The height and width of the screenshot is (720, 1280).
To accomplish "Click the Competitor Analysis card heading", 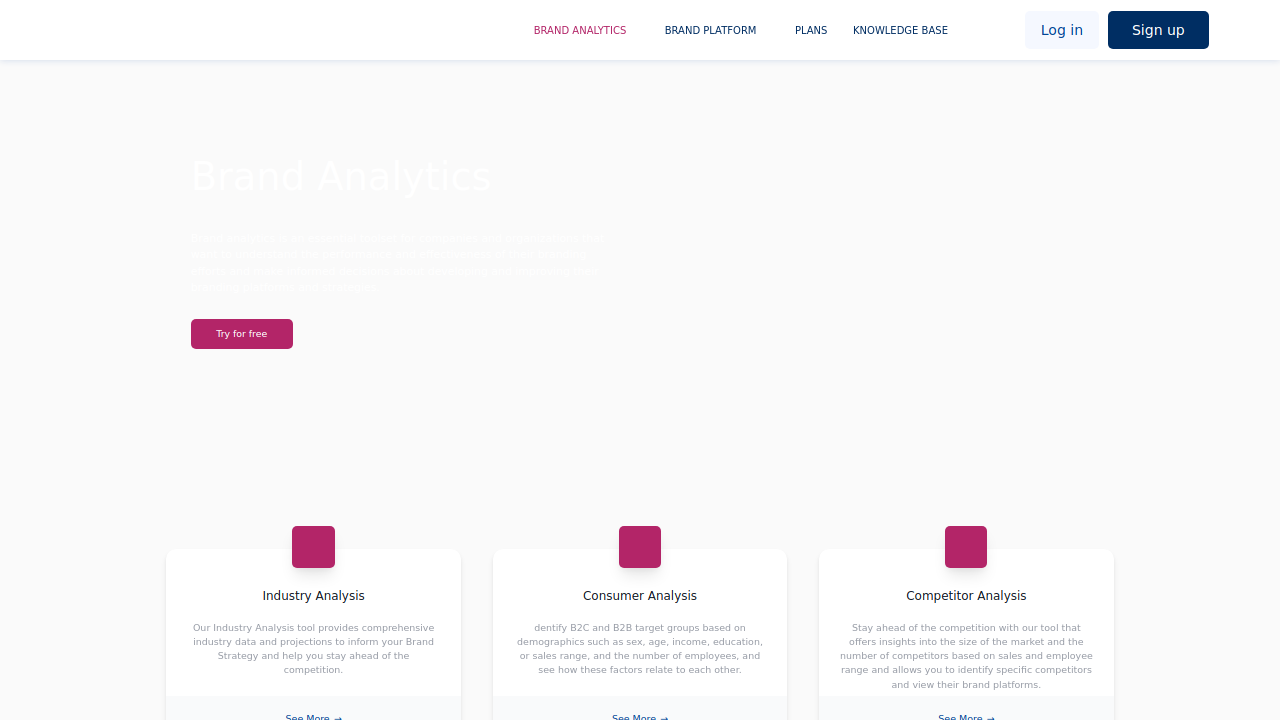I will [966, 596].
